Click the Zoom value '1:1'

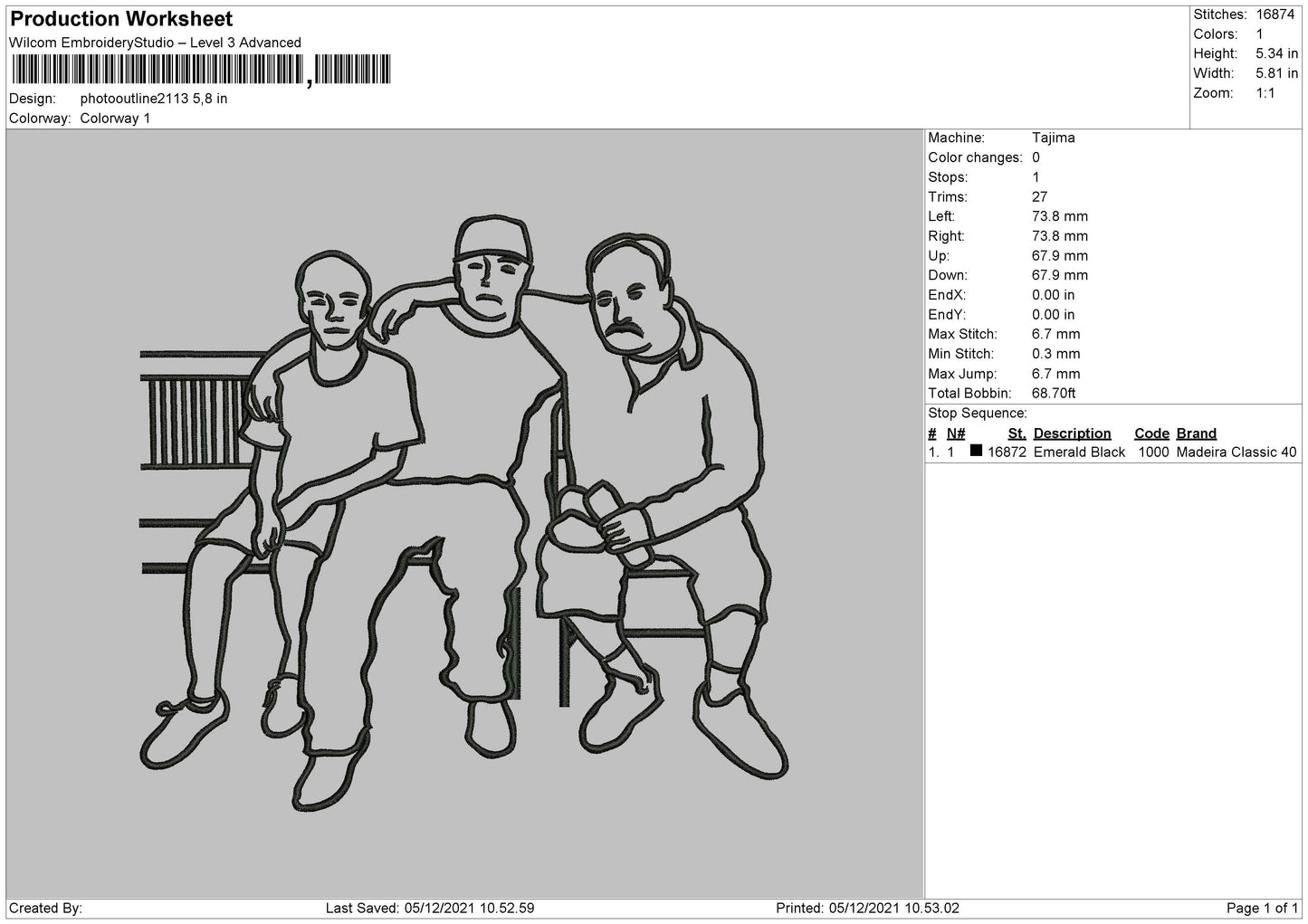(x=1265, y=93)
